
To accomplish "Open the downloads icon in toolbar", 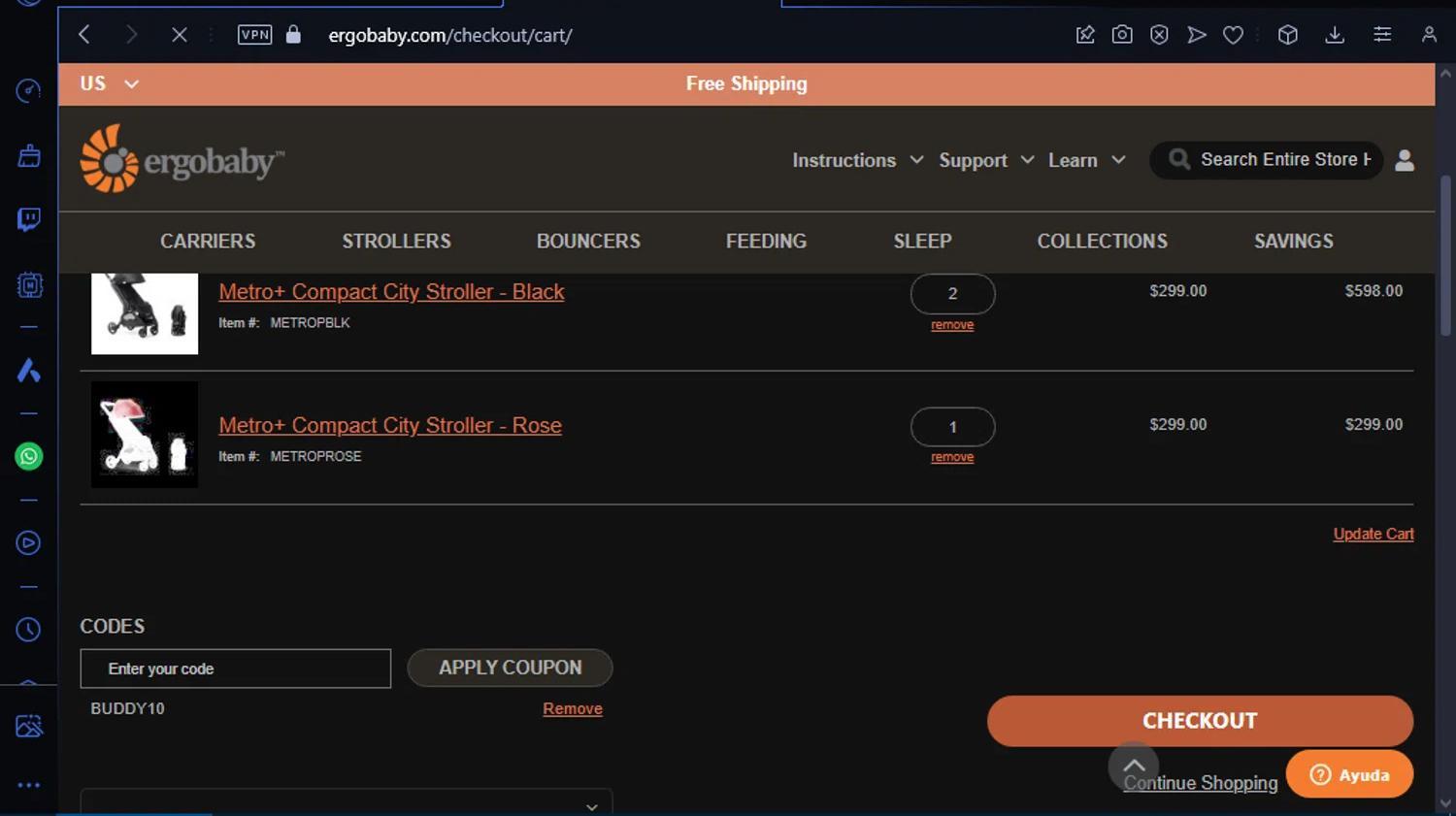I will [1335, 35].
